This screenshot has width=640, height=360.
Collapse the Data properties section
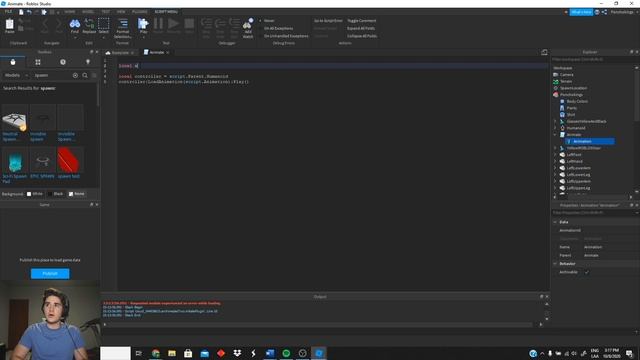click(555, 222)
